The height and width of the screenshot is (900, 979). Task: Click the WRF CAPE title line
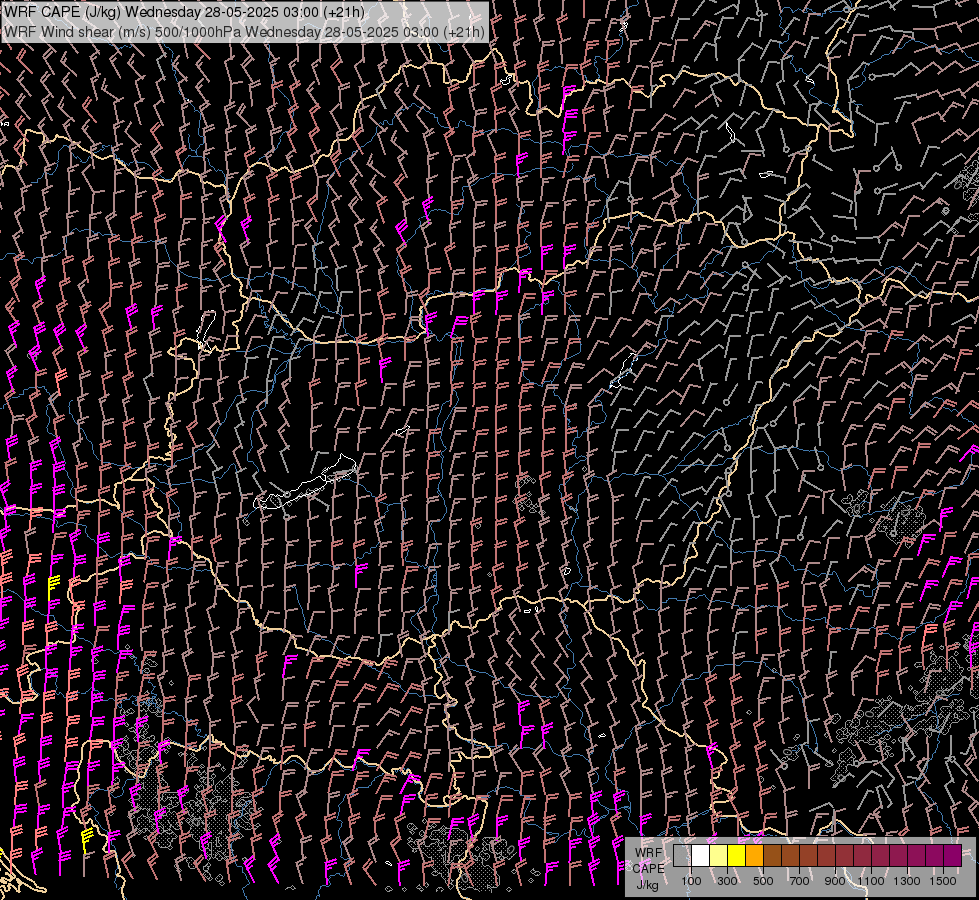184,12
